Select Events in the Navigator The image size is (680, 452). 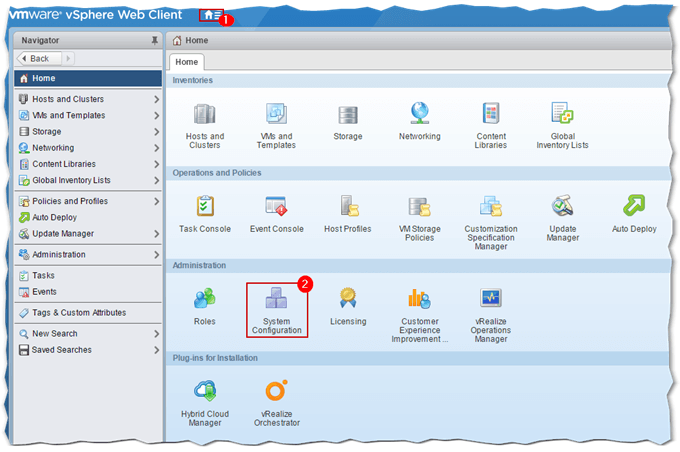pos(88,292)
